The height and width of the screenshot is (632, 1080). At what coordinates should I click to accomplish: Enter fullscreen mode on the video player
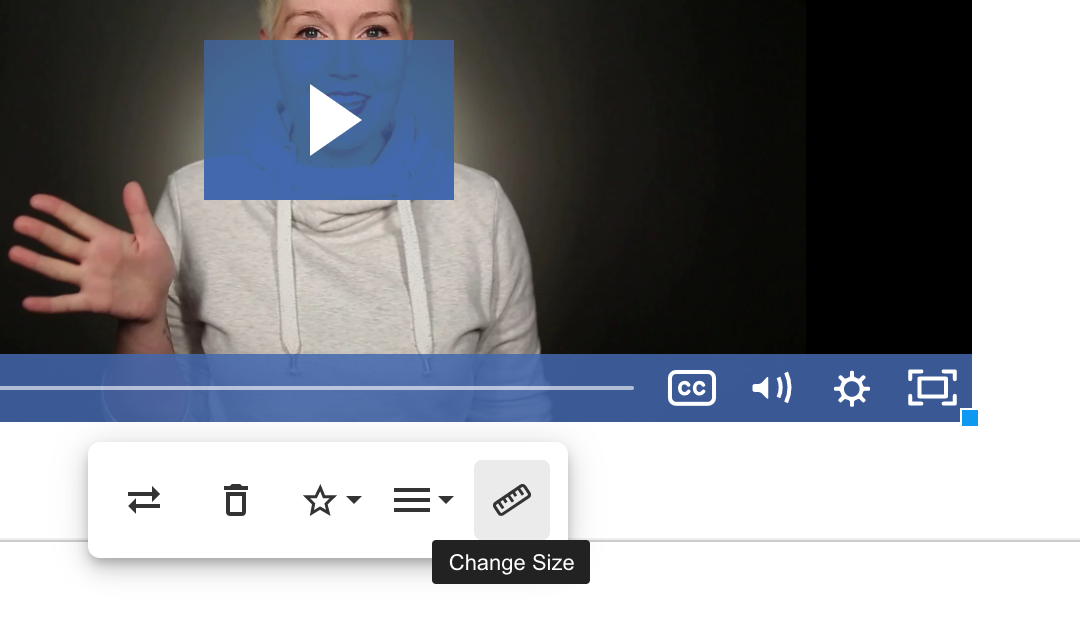pos(932,388)
